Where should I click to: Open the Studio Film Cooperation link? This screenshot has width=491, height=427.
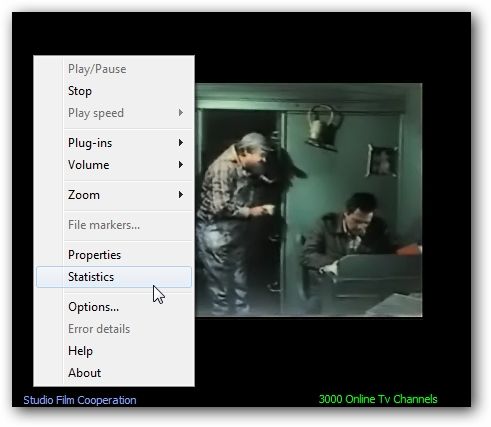pyautogui.click(x=80, y=400)
